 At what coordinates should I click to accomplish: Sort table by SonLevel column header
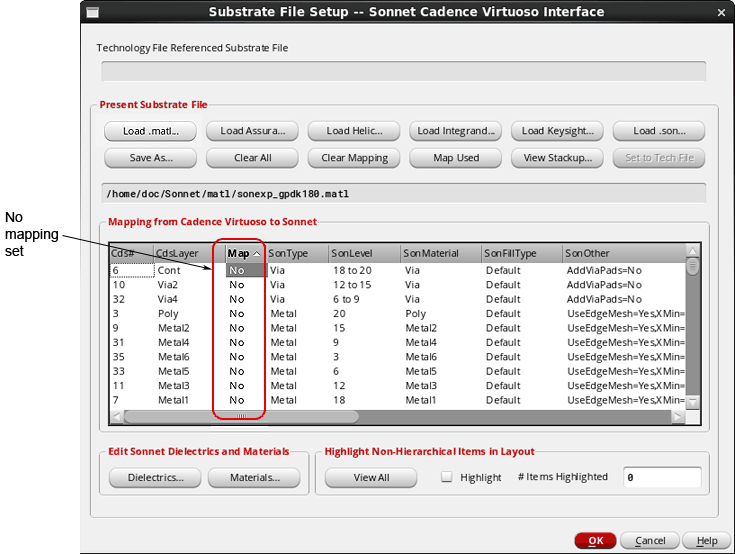(365, 254)
